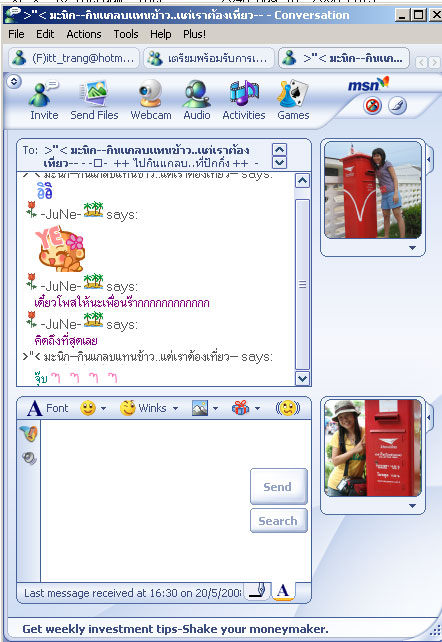Screen dimensions: 442x642
Task: Start a Webcam session
Action: pos(151,100)
